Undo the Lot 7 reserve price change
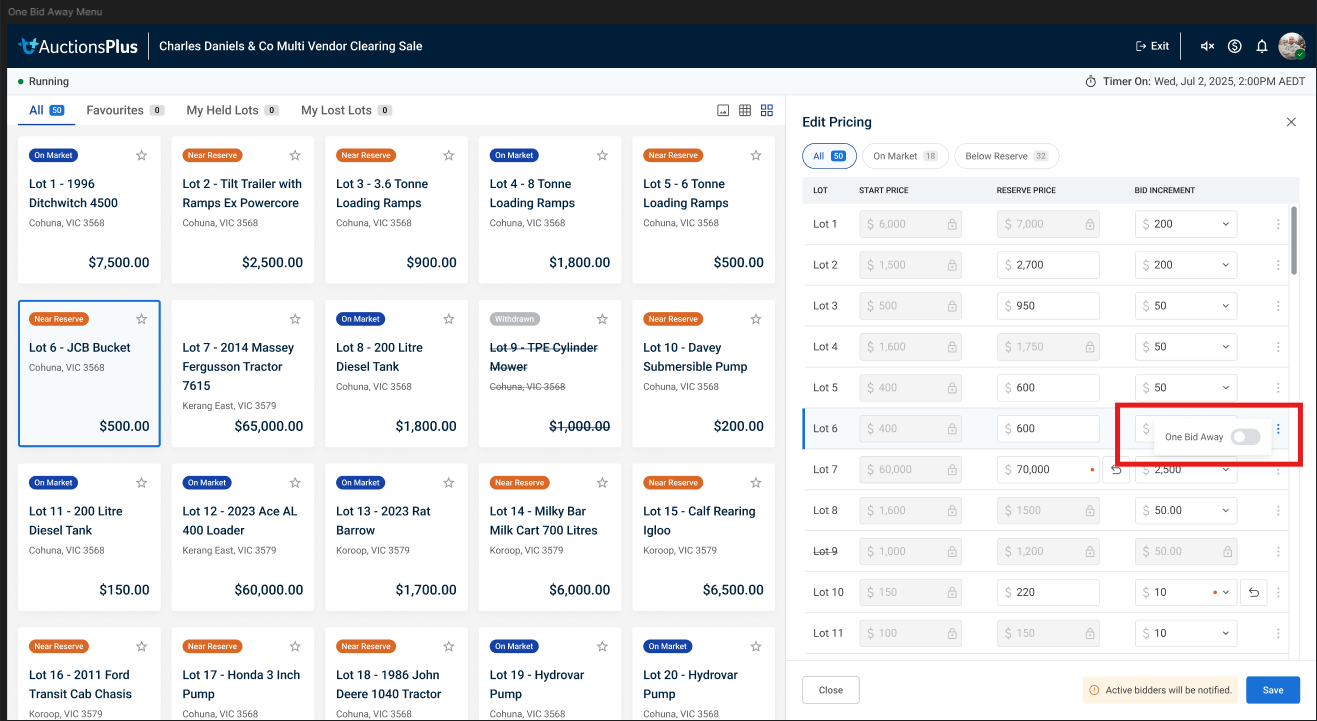 click(1116, 470)
